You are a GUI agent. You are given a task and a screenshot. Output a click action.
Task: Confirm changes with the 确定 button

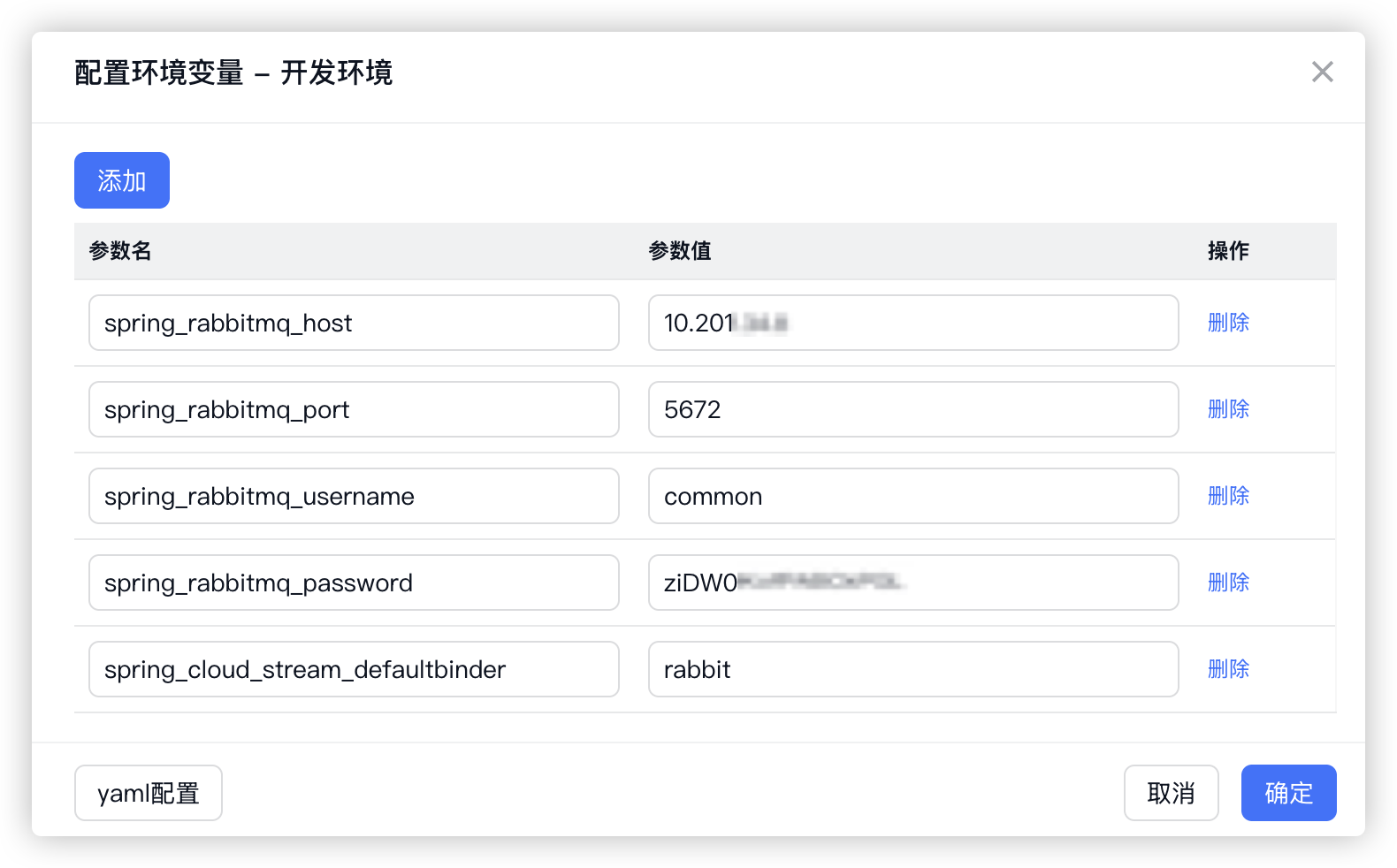1288,793
